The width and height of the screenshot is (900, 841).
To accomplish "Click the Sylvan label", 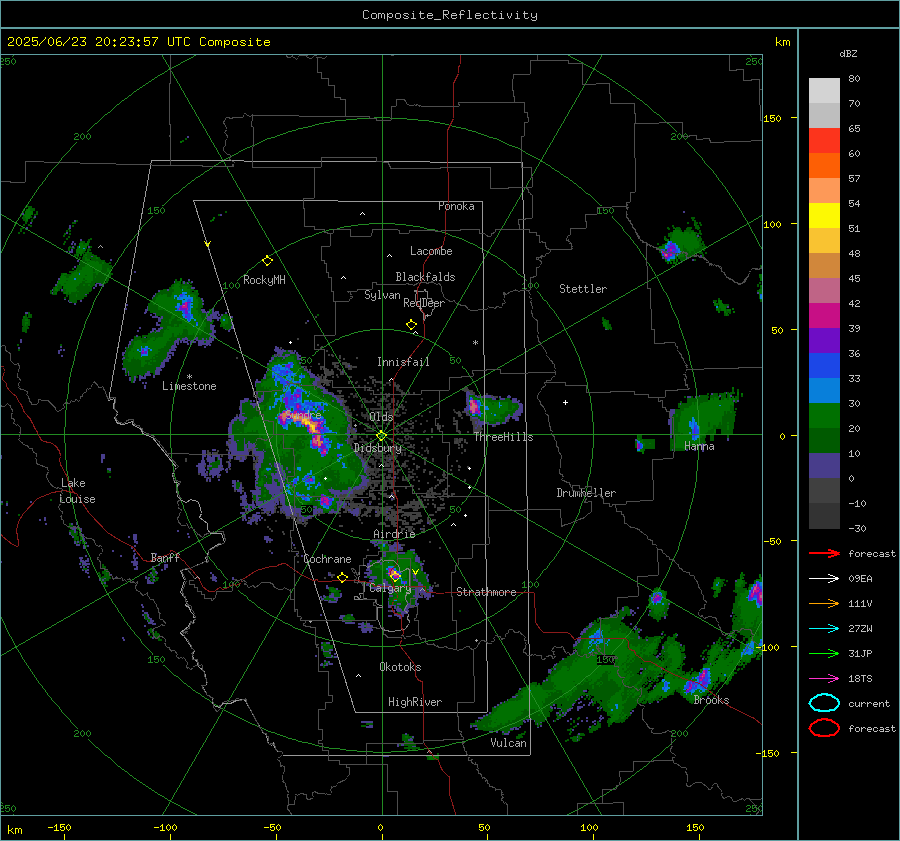I will 382,295.
